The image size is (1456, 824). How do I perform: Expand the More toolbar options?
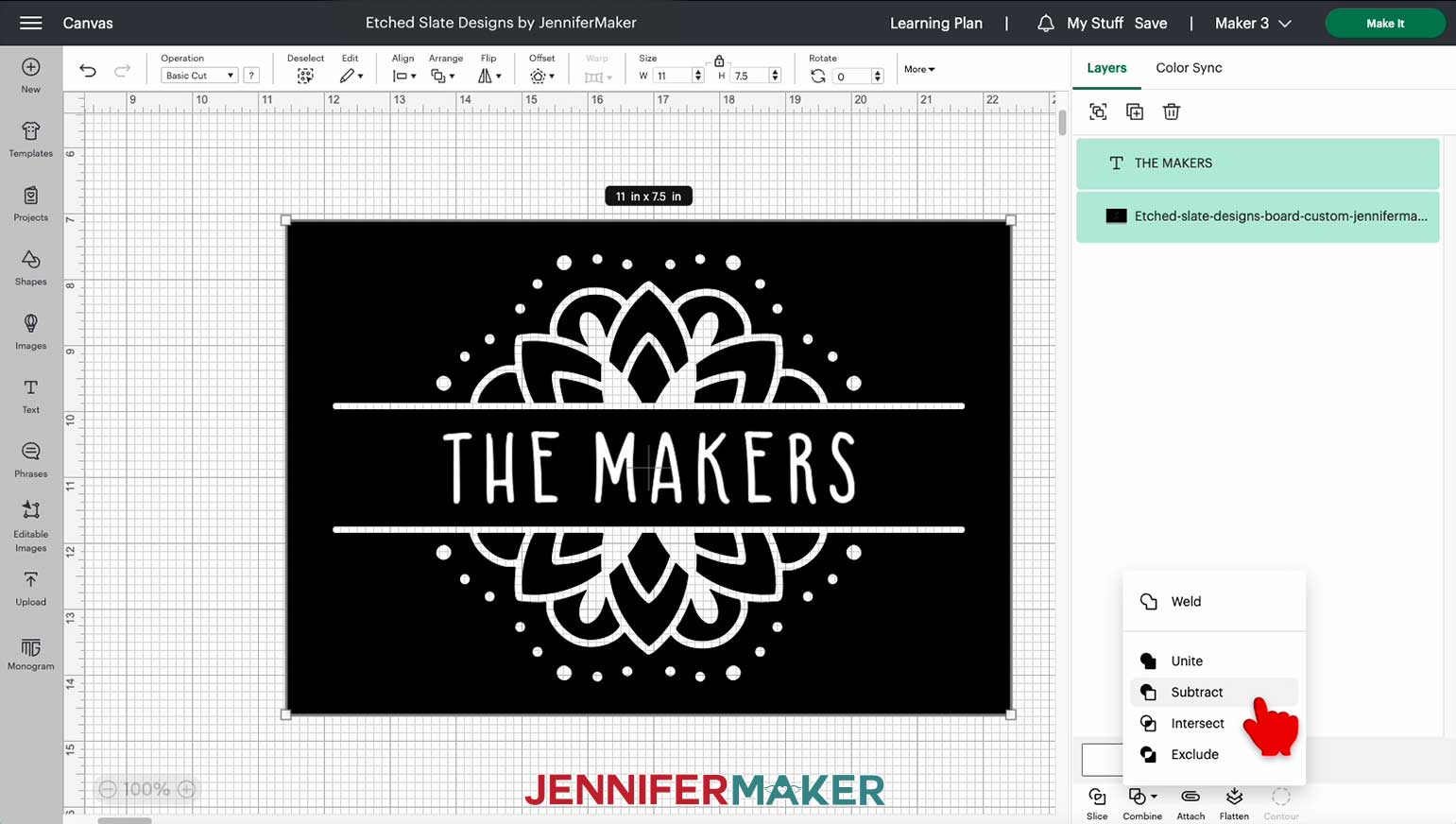(x=919, y=69)
